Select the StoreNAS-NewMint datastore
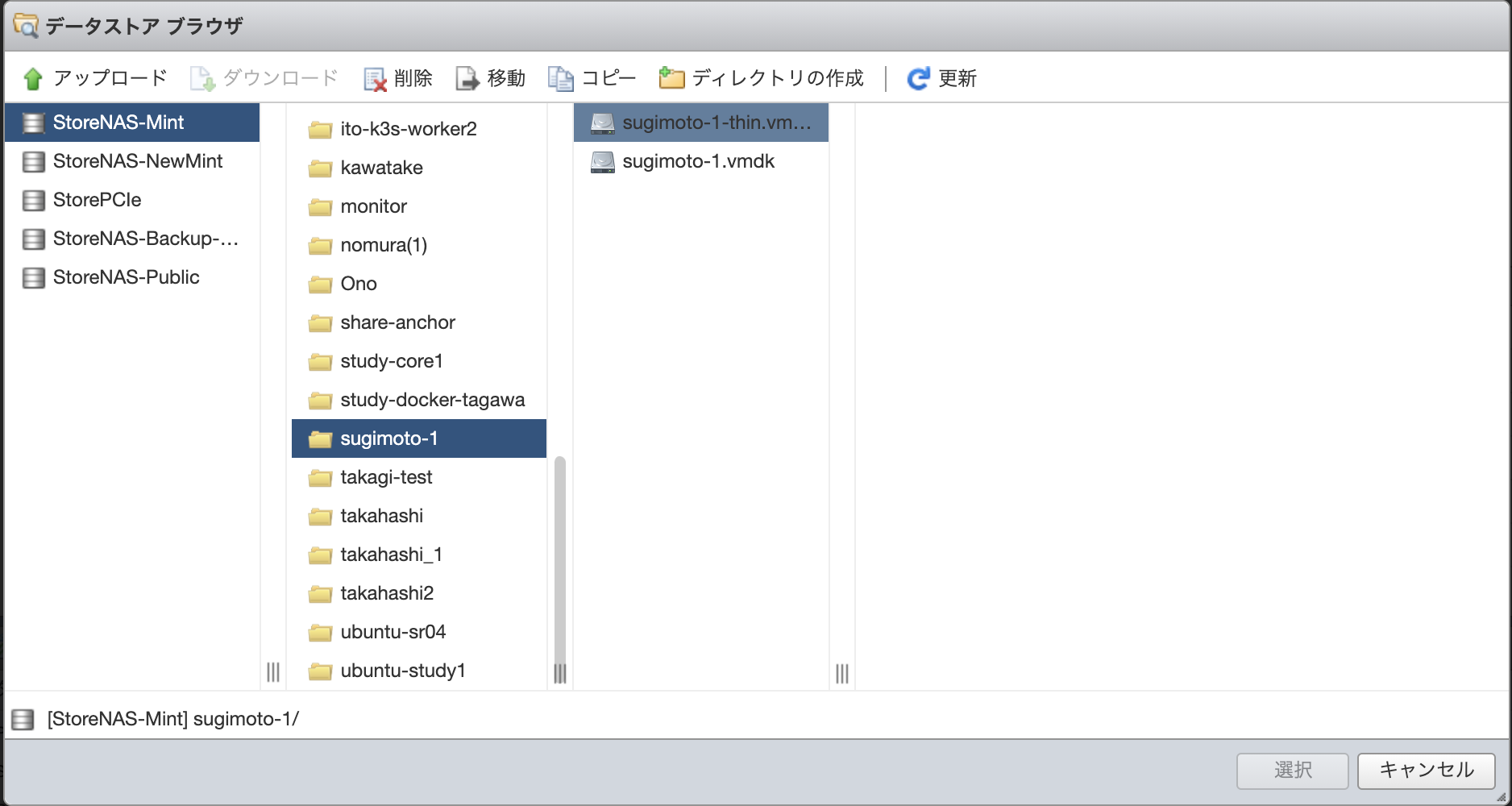The height and width of the screenshot is (806, 1512). [137, 161]
